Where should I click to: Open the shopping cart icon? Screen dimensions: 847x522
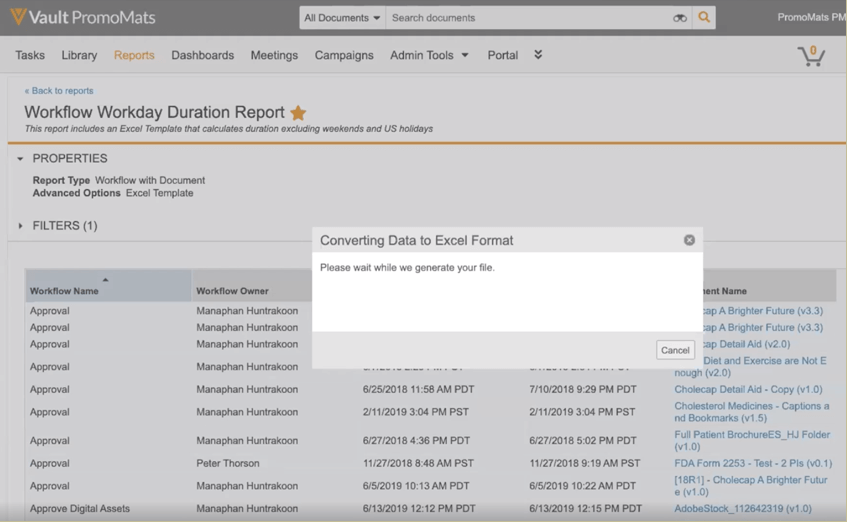811,56
